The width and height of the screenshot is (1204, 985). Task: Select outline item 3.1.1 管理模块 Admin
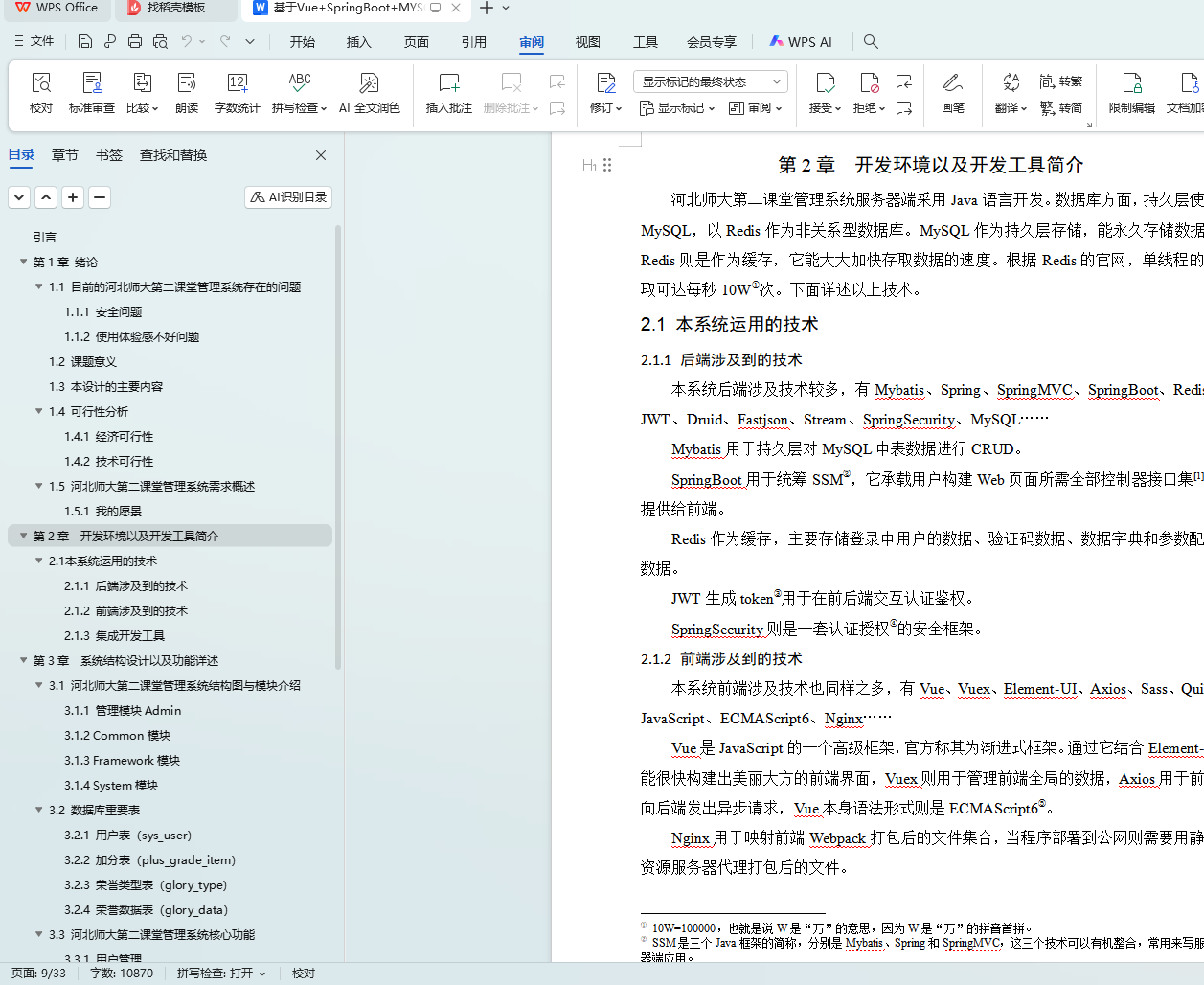point(123,710)
